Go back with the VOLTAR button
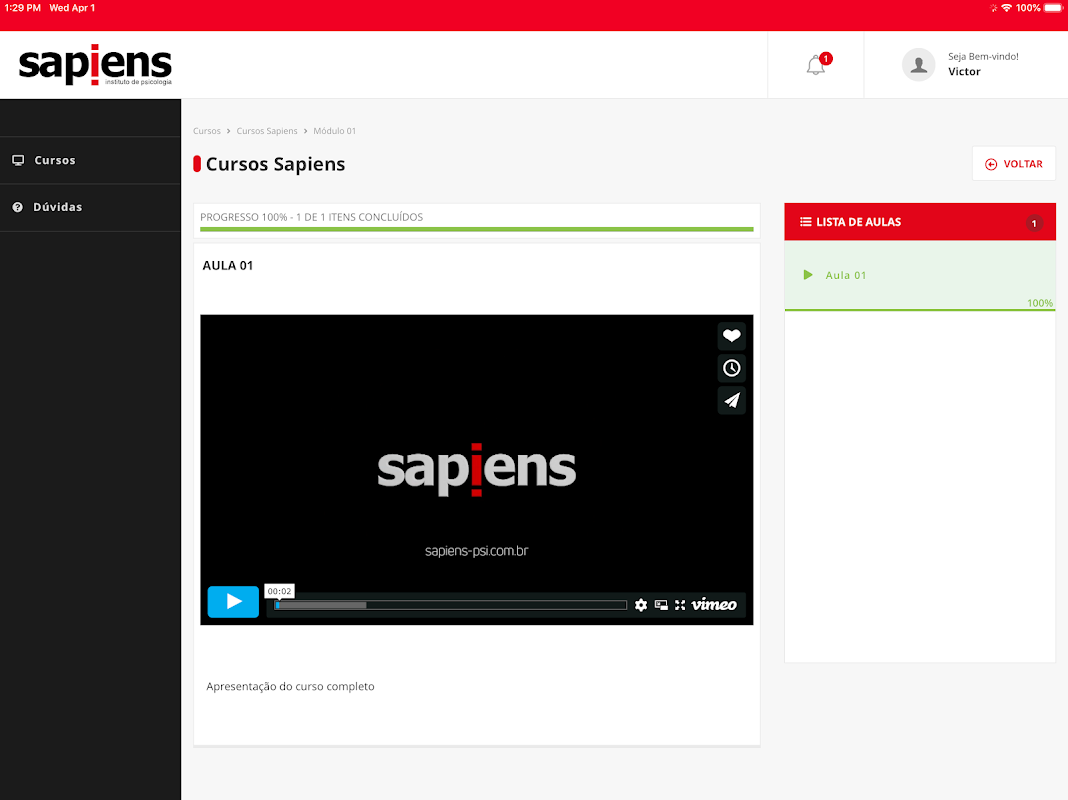The height and width of the screenshot is (800, 1068). pos(1014,164)
